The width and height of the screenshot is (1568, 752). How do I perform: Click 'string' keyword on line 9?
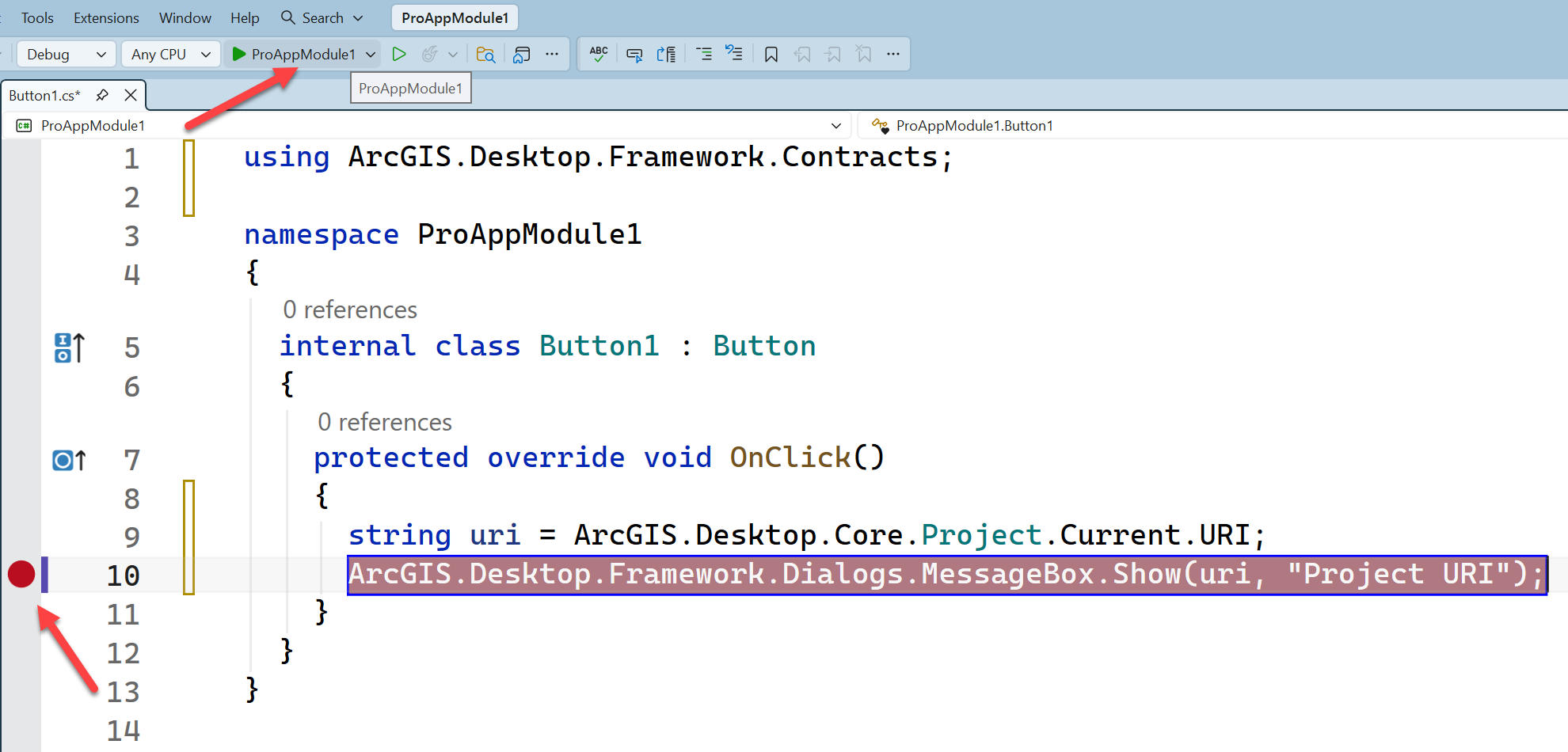pyautogui.click(x=400, y=535)
